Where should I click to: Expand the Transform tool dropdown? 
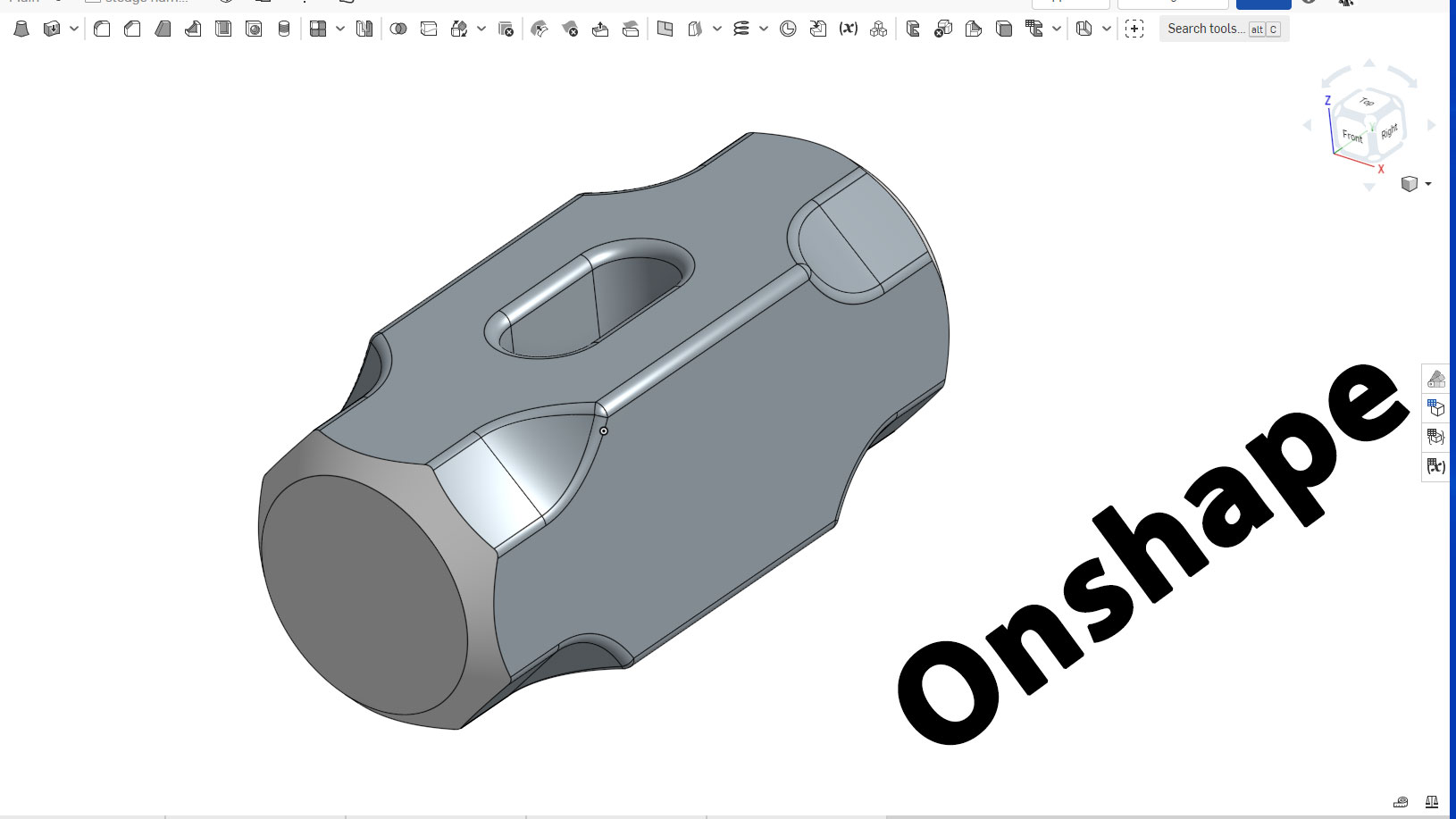[x=481, y=29]
